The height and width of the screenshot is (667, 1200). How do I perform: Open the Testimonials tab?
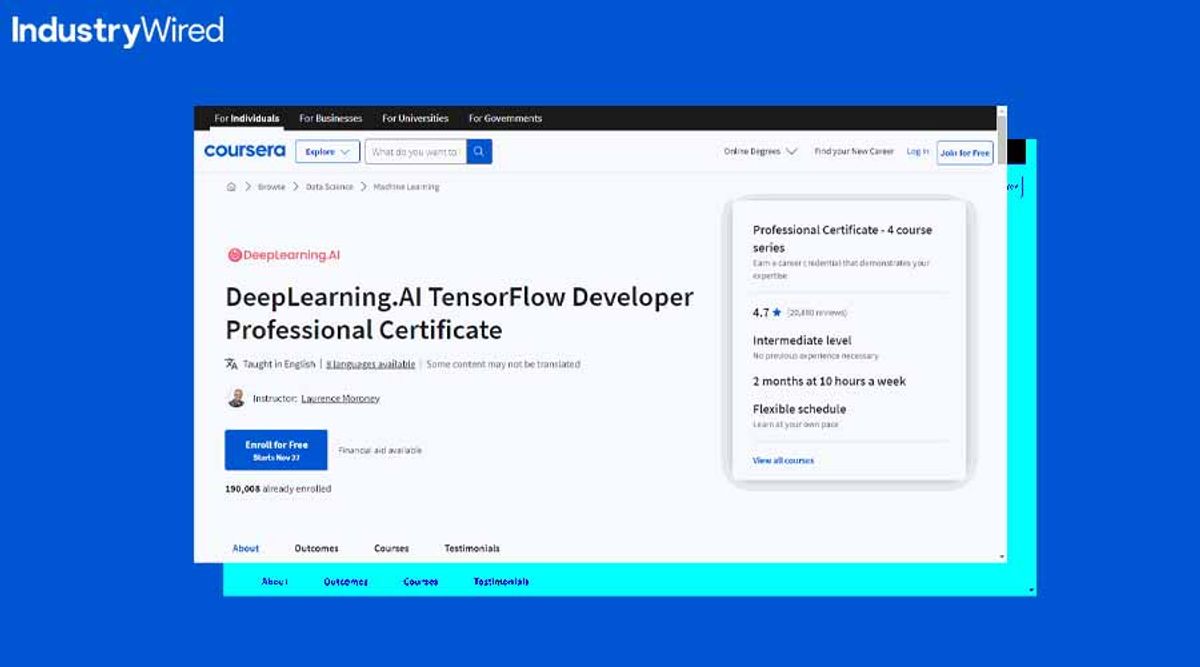[x=471, y=548]
